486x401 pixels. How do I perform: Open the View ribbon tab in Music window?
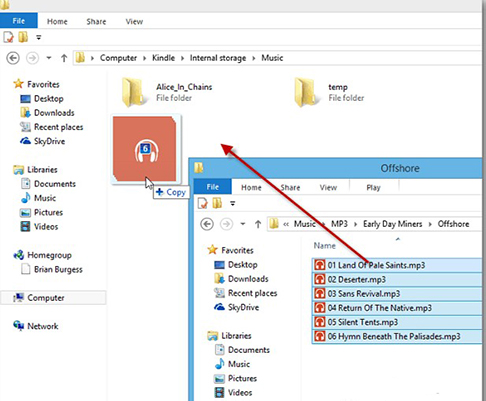[x=134, y=22]
